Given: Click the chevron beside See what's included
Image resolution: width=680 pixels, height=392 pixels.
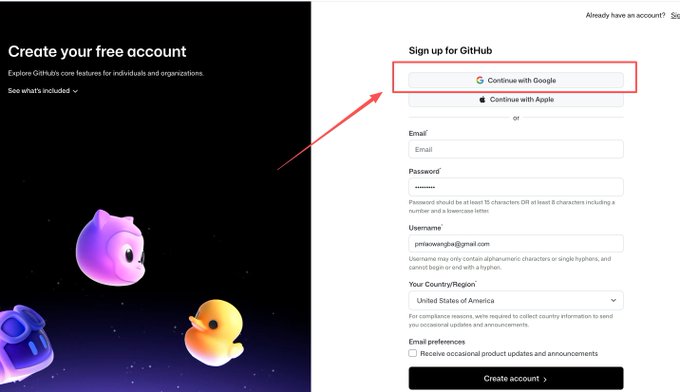Looking at the screenshot, I should click(75, 91).
